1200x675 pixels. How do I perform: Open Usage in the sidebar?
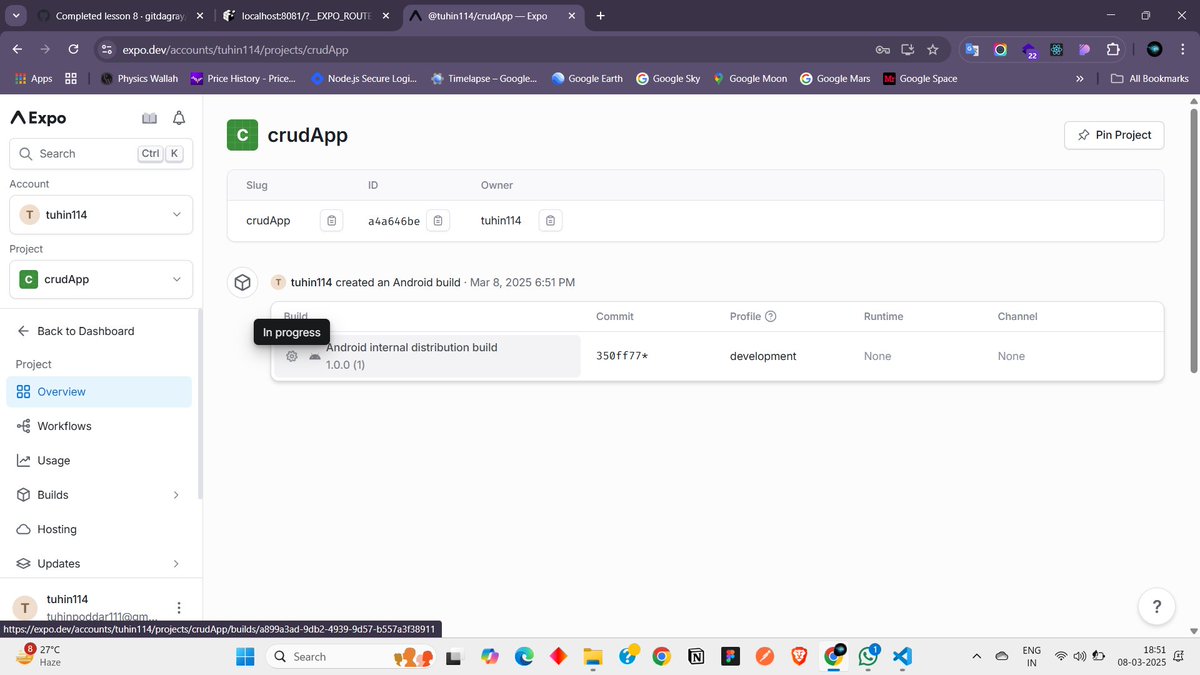pos(99,461)
